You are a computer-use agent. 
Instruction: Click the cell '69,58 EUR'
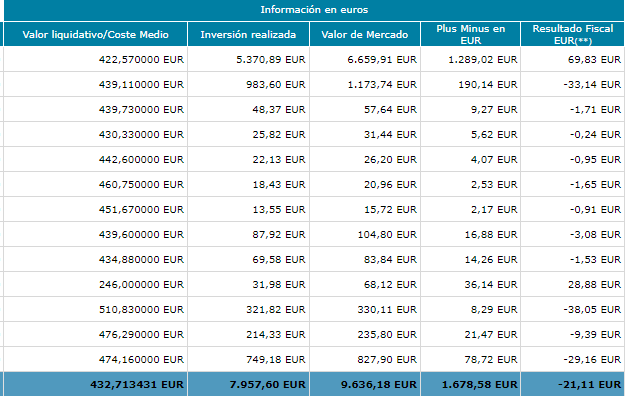(x=248, y=260)
